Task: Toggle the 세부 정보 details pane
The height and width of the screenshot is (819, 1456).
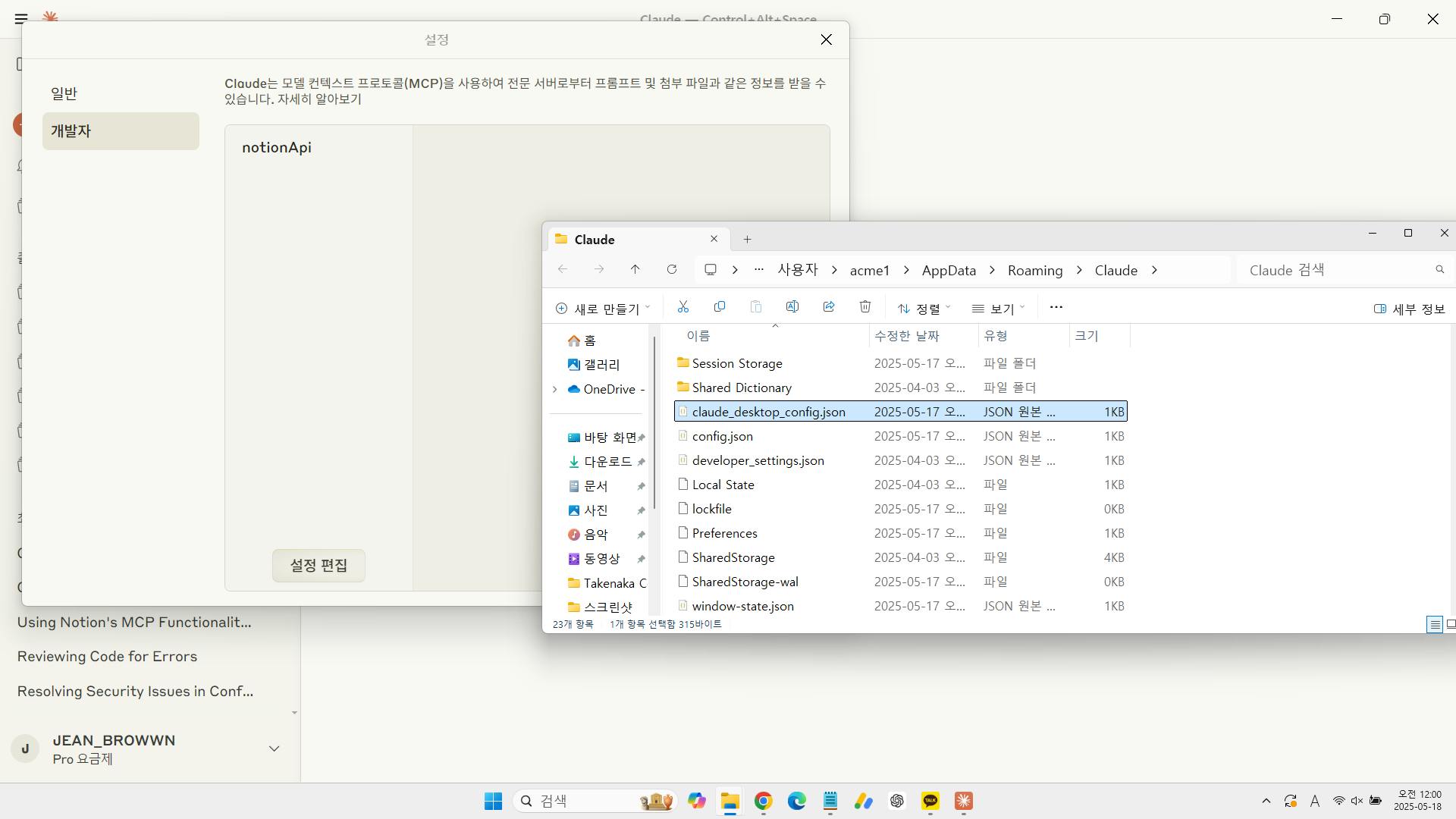Action: pyautogui.click(x=1410, y=309)
